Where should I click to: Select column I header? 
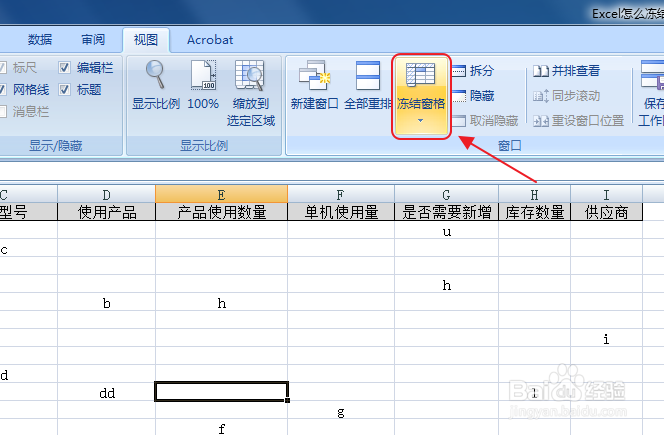click(606, 194)
